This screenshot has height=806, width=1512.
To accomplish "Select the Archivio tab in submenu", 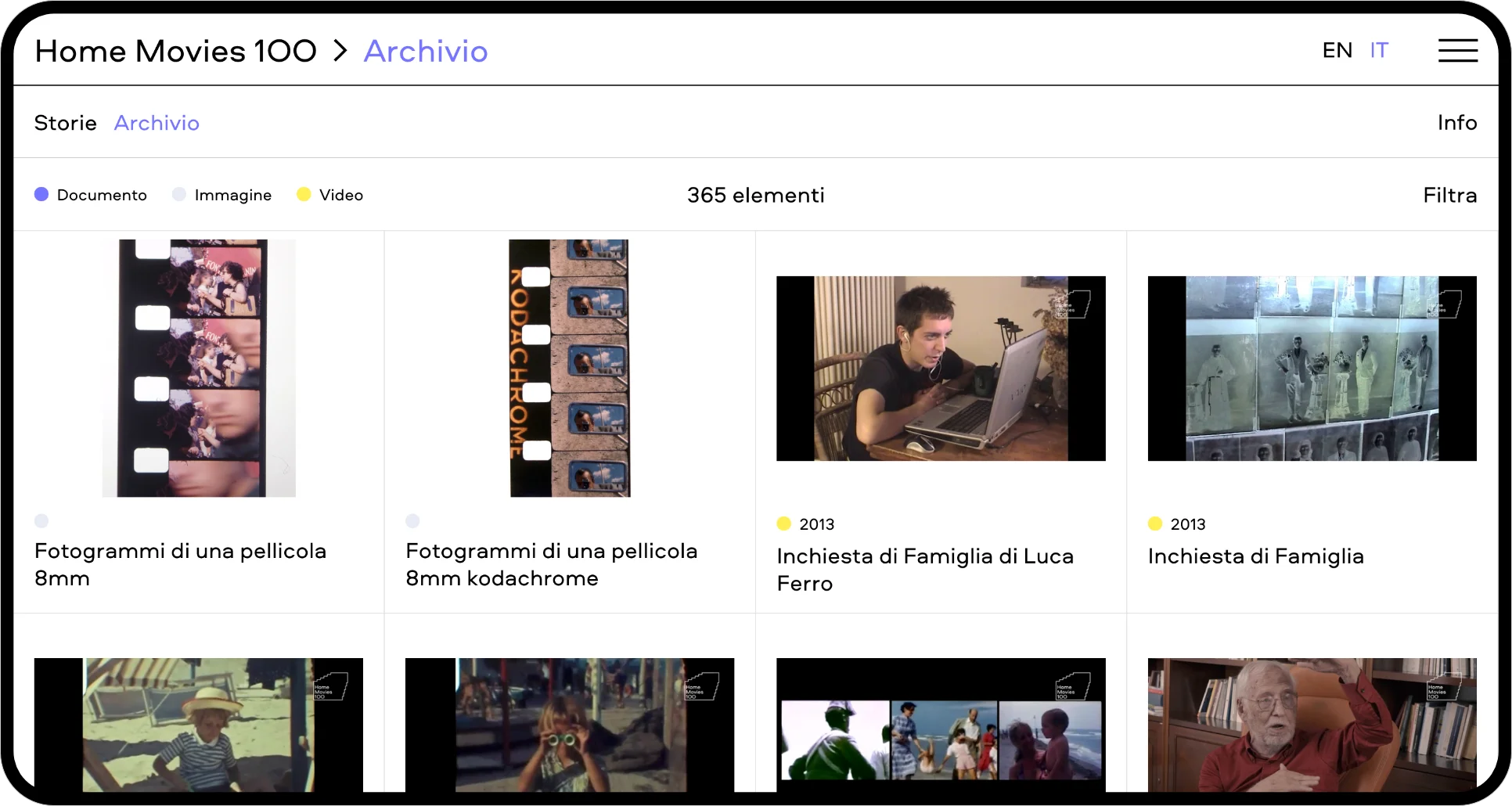I will [157, 123].
